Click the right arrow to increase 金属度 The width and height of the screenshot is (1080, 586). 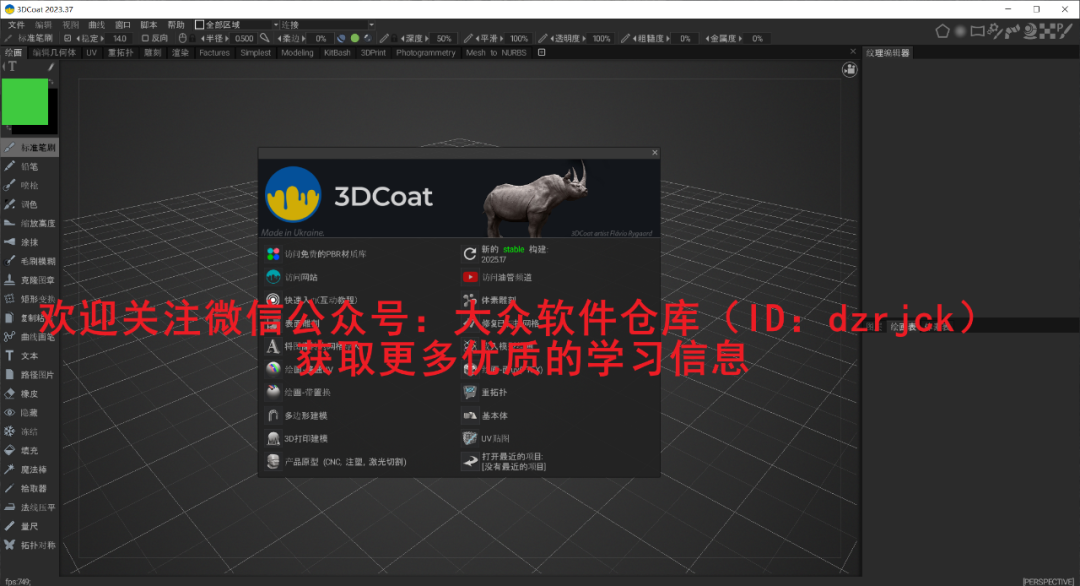[x=740, y=39]
